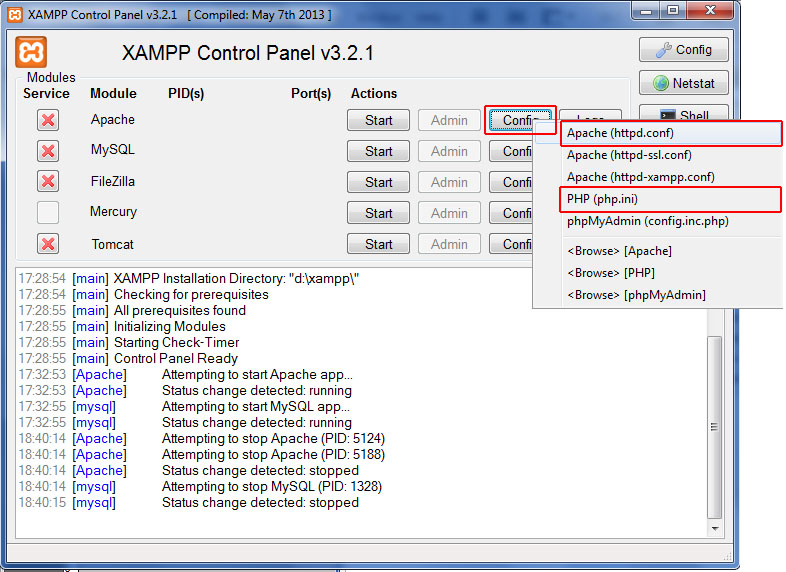Click the log scrollbar down arrow

[715, 528]
